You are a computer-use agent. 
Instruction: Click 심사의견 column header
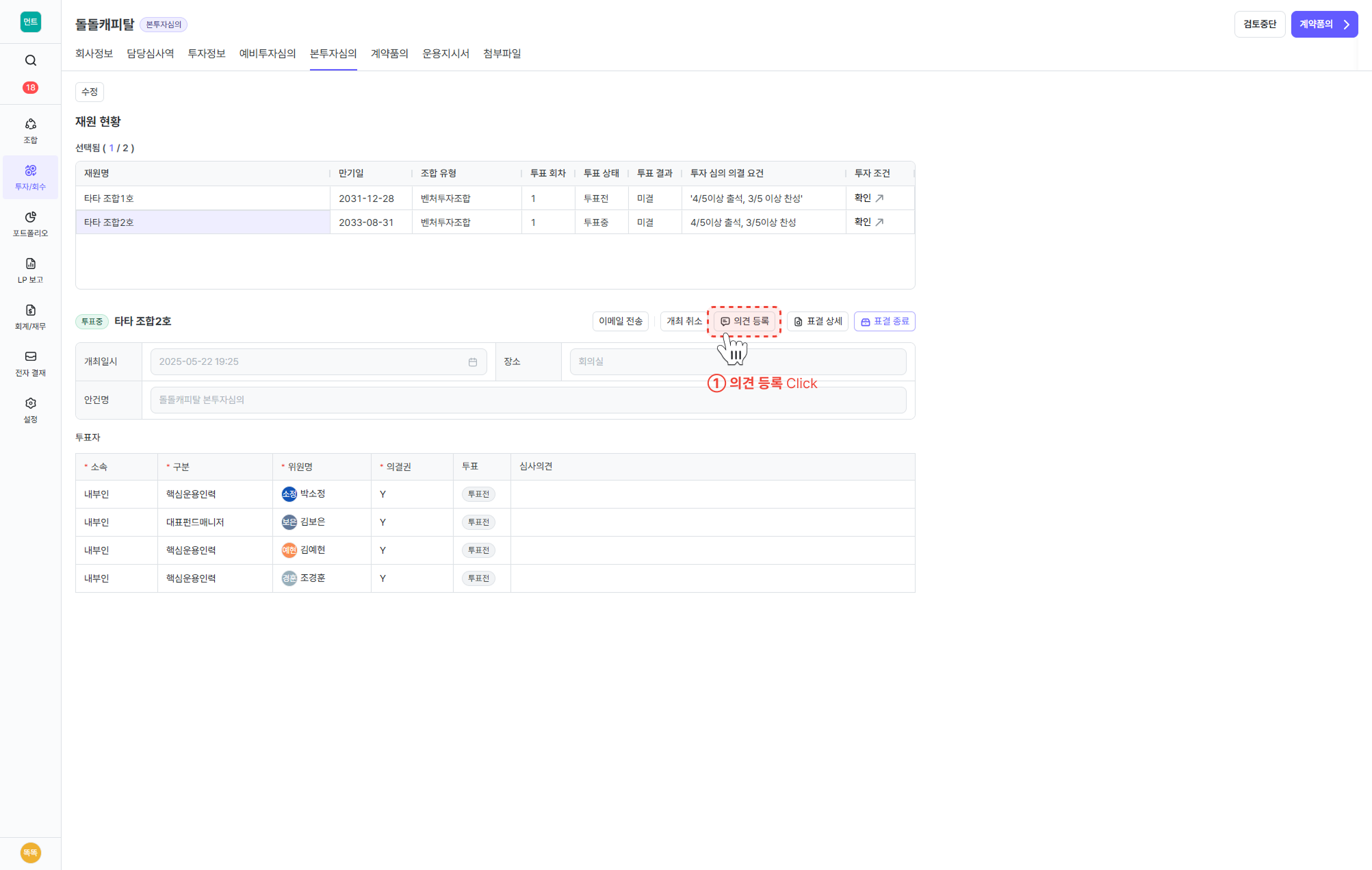click(712, 466)
